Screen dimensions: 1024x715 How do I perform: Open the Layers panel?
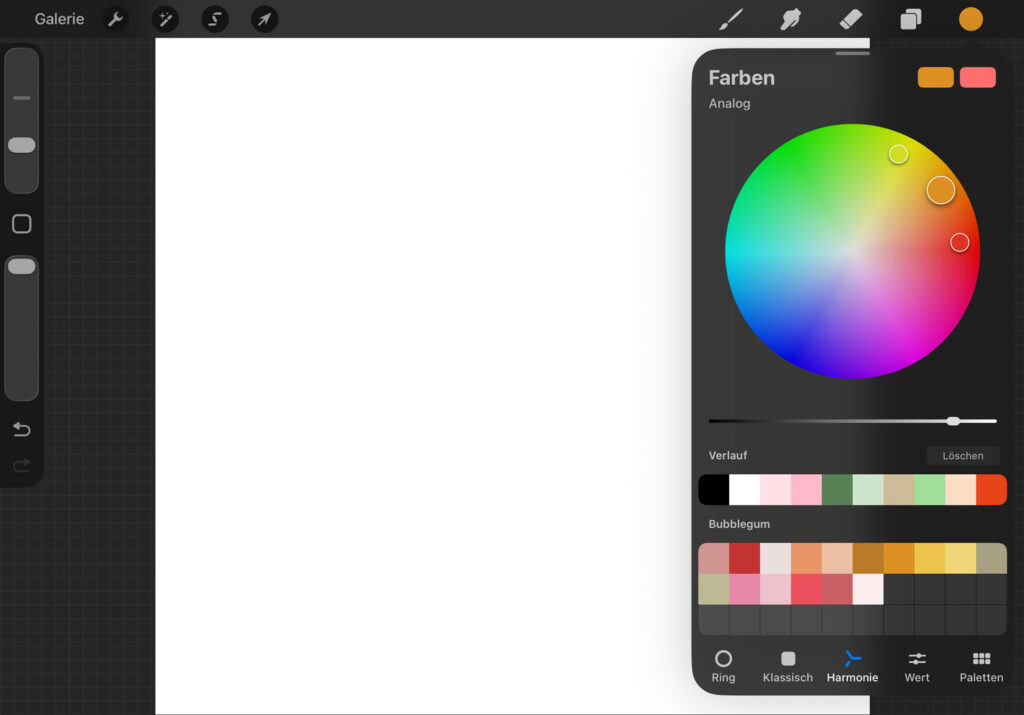coord(910,19)
